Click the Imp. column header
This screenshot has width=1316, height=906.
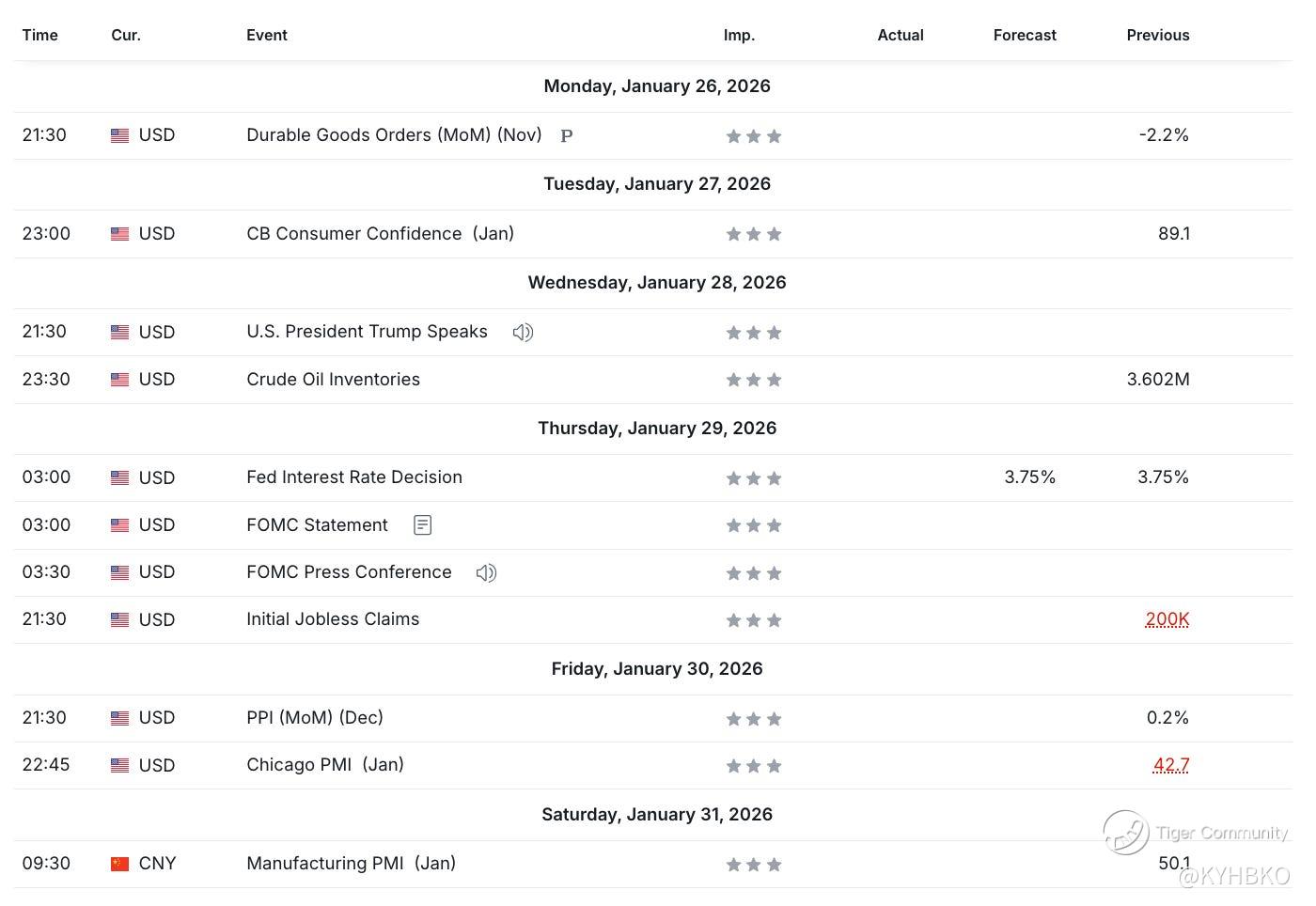pyautogui.click(x=739, y=35)
